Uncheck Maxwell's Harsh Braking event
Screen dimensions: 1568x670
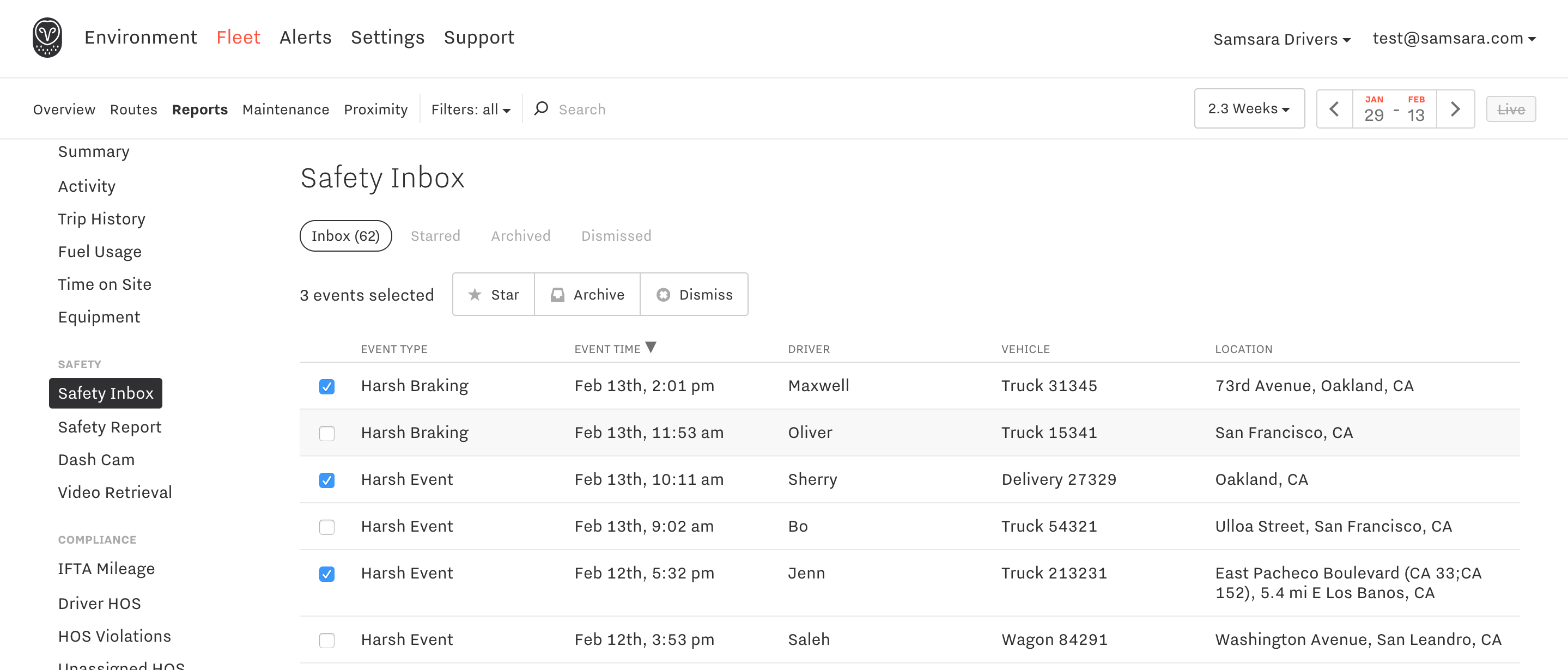[x=327, y=386]
